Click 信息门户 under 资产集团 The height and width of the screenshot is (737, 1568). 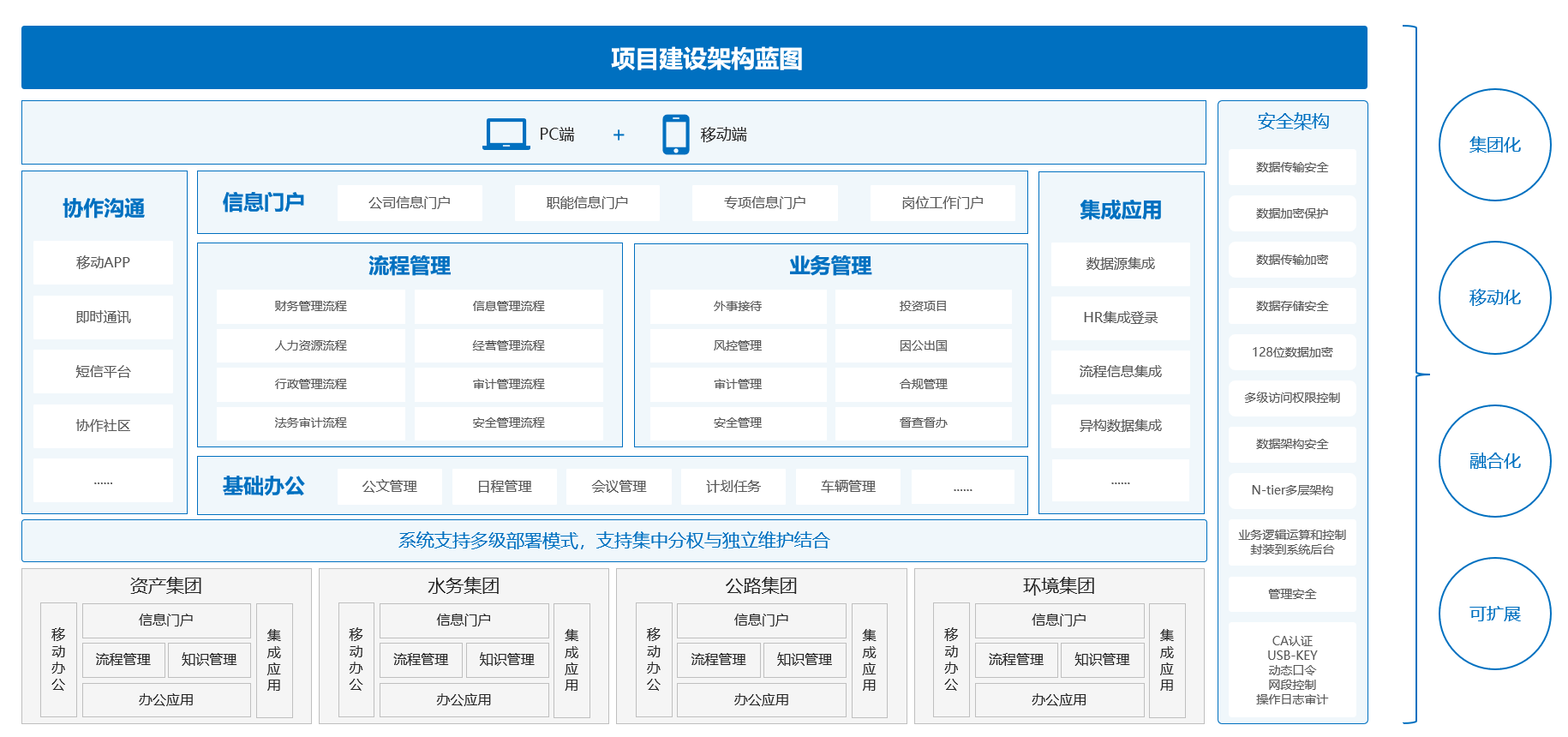point(166,620)
